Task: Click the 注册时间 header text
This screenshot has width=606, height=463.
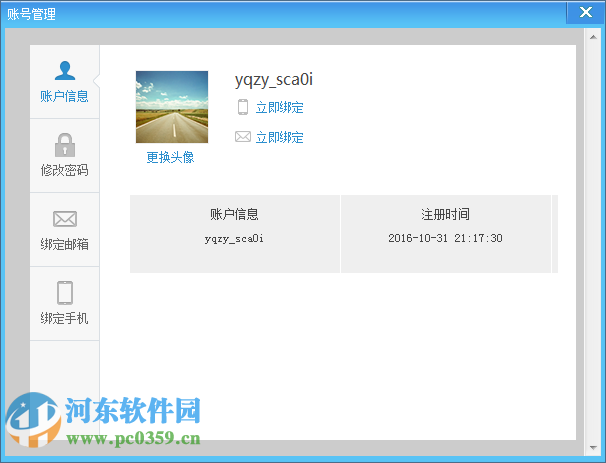Action: (445, 214)
